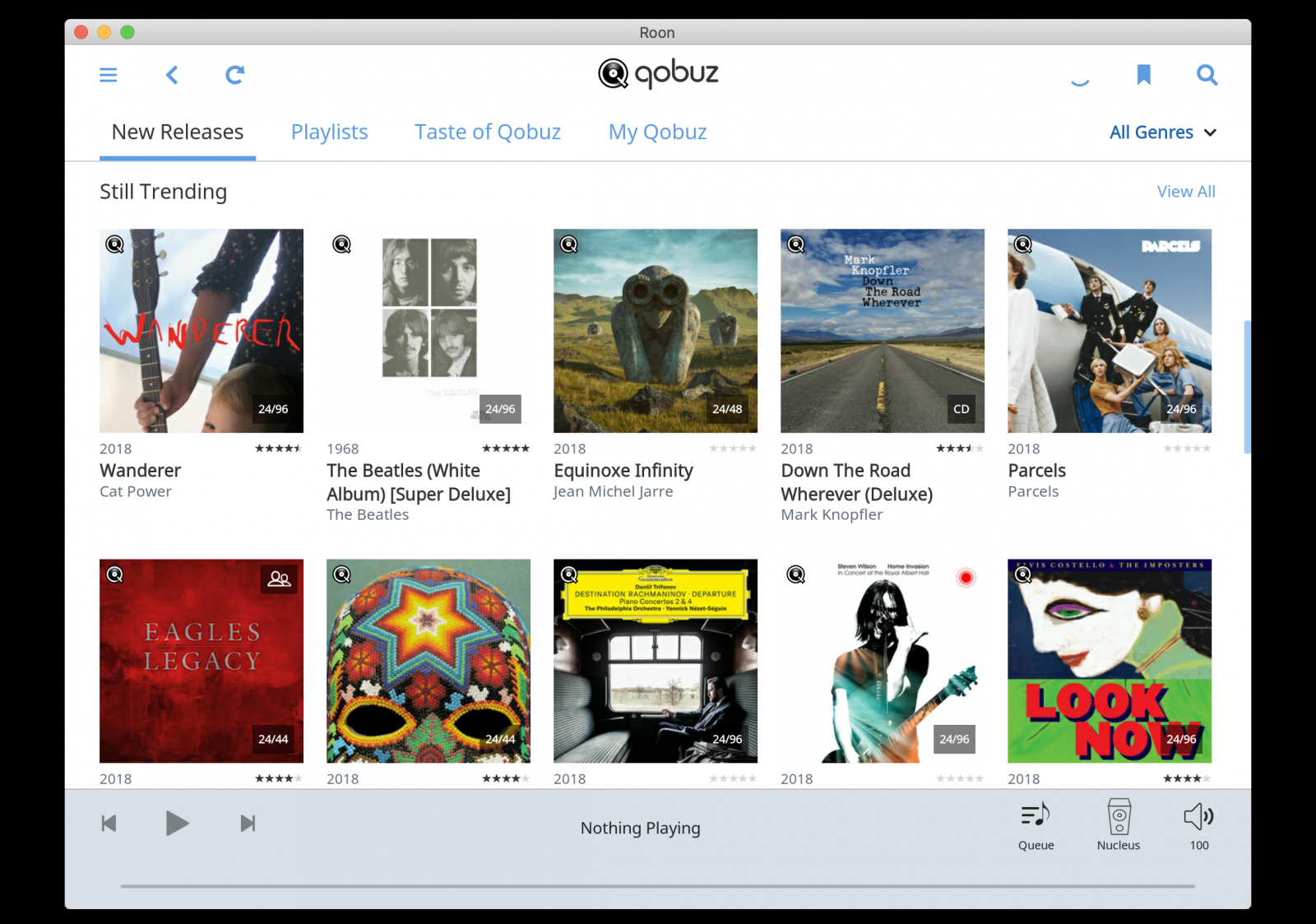Click the 24/48 badge on Equinoxe Infinity
This screenshot has height=924, width=1316.
point(727,409)
